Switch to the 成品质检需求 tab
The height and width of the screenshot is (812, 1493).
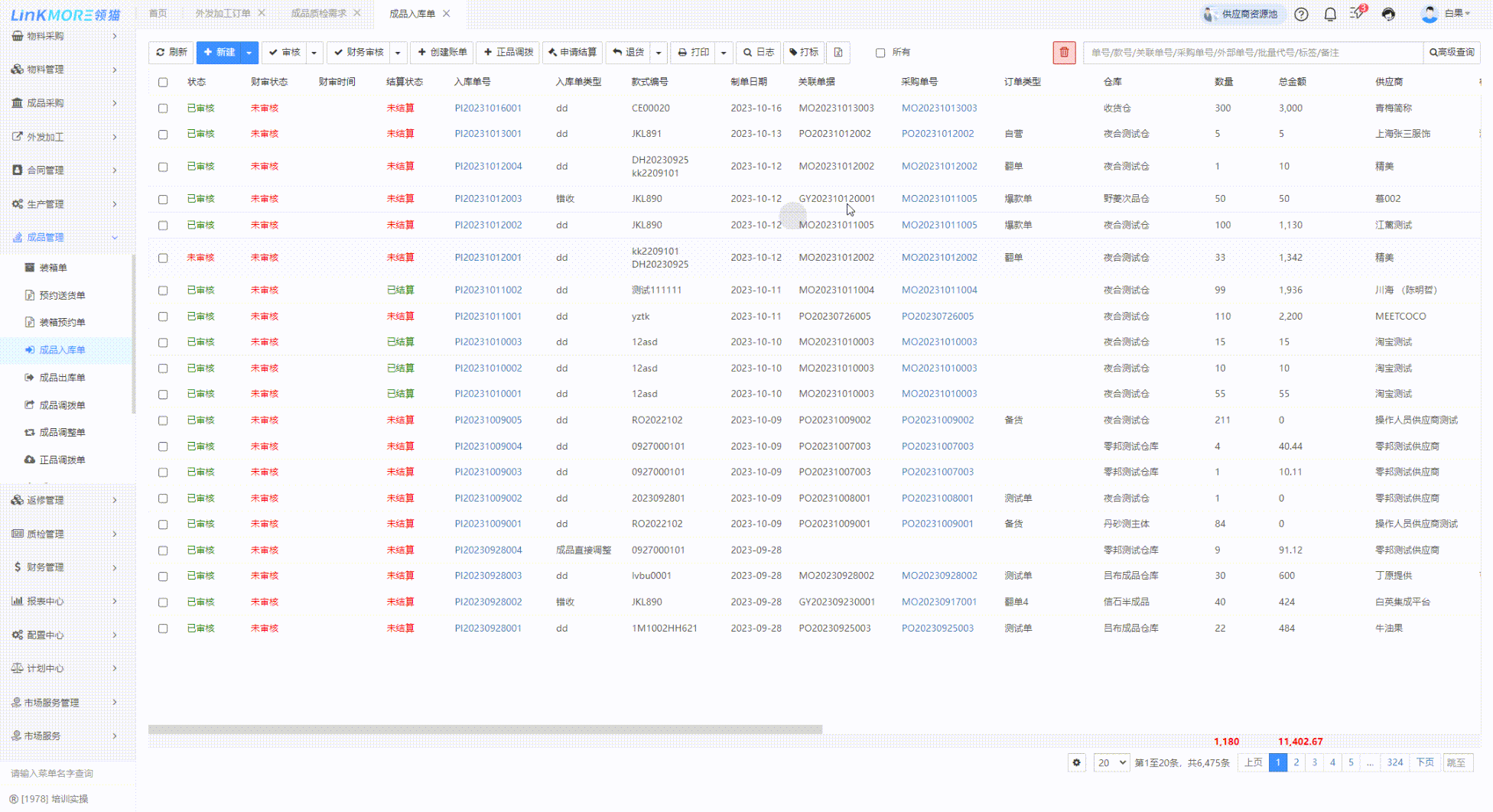tap(318, 13)
